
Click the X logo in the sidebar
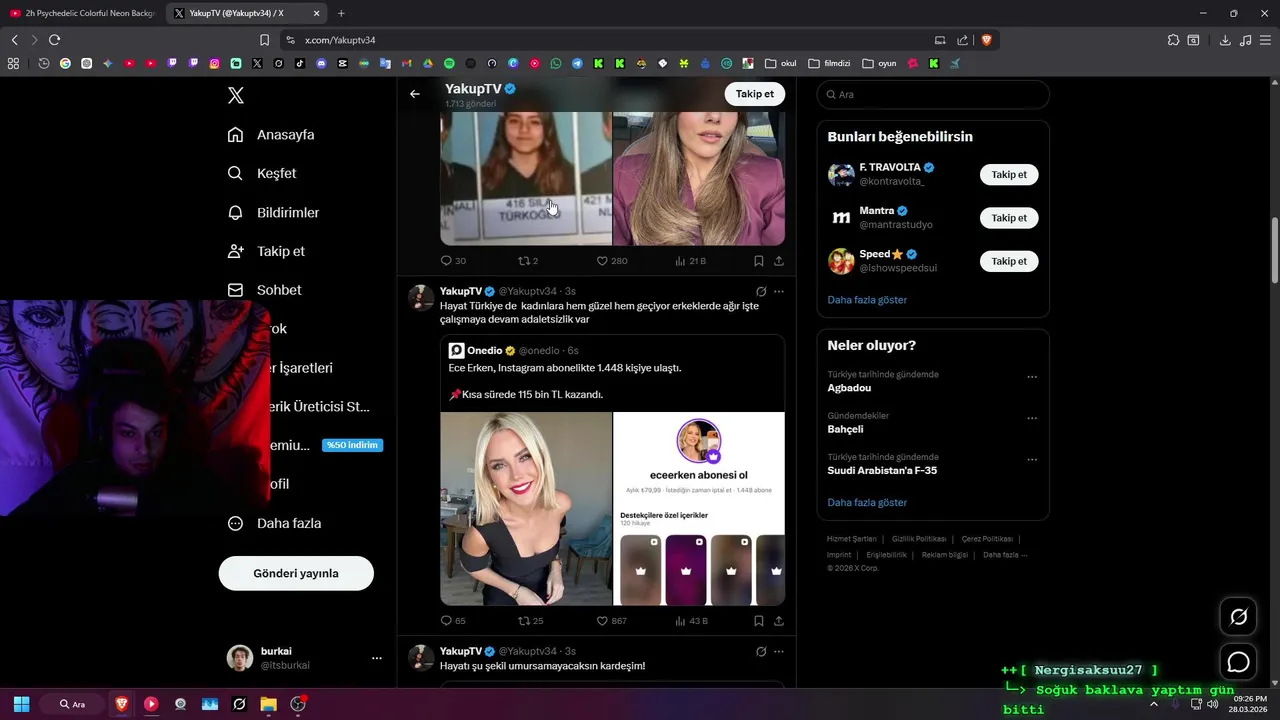point(236,96)
